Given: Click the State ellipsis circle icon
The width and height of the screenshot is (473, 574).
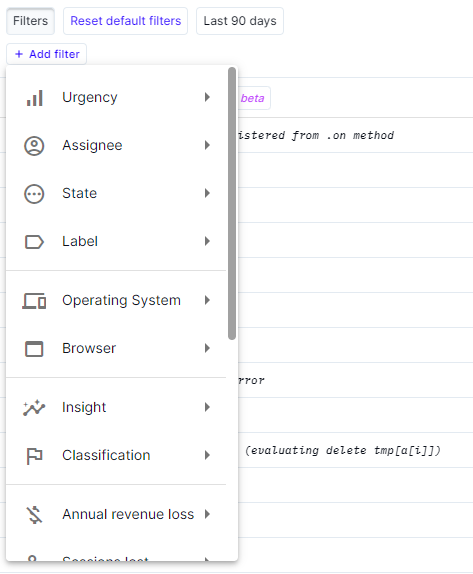Looking at the screenshot, I should (x=34, y=194).
